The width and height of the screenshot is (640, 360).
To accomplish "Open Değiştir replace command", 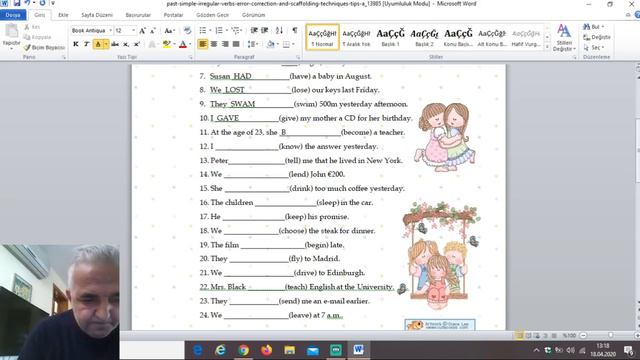I will pyautogui.click(x=597, y=37).
